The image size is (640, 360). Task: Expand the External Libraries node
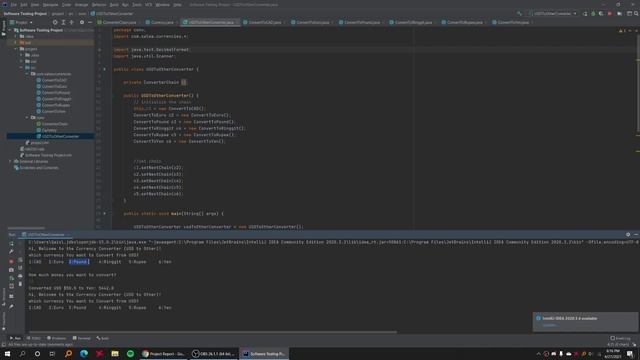[x=10, y=162]
